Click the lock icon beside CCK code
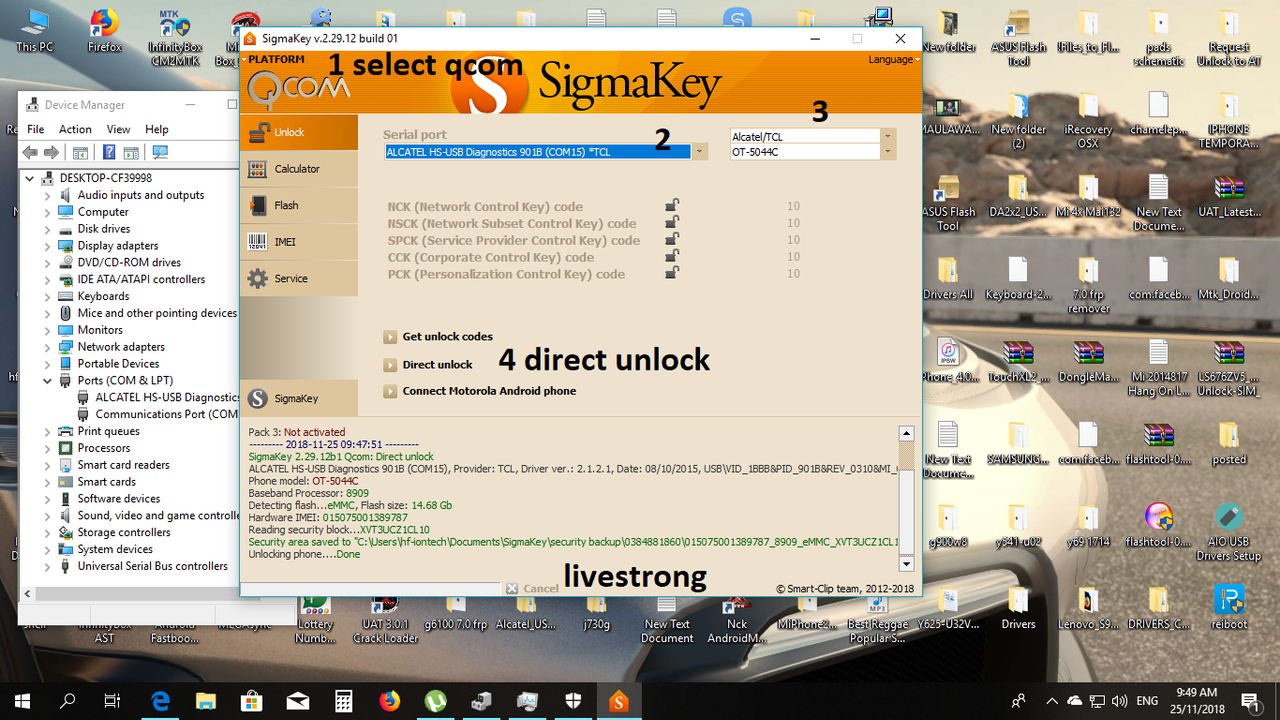 tap(673, 257)
